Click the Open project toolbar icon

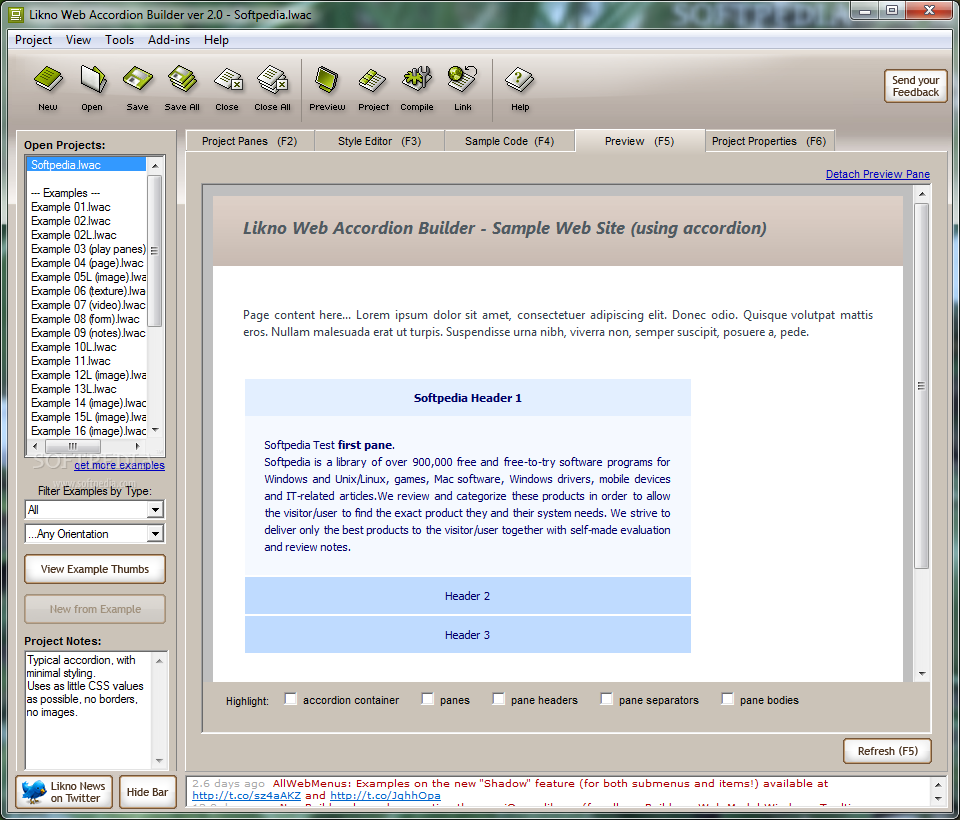point(92,79)
